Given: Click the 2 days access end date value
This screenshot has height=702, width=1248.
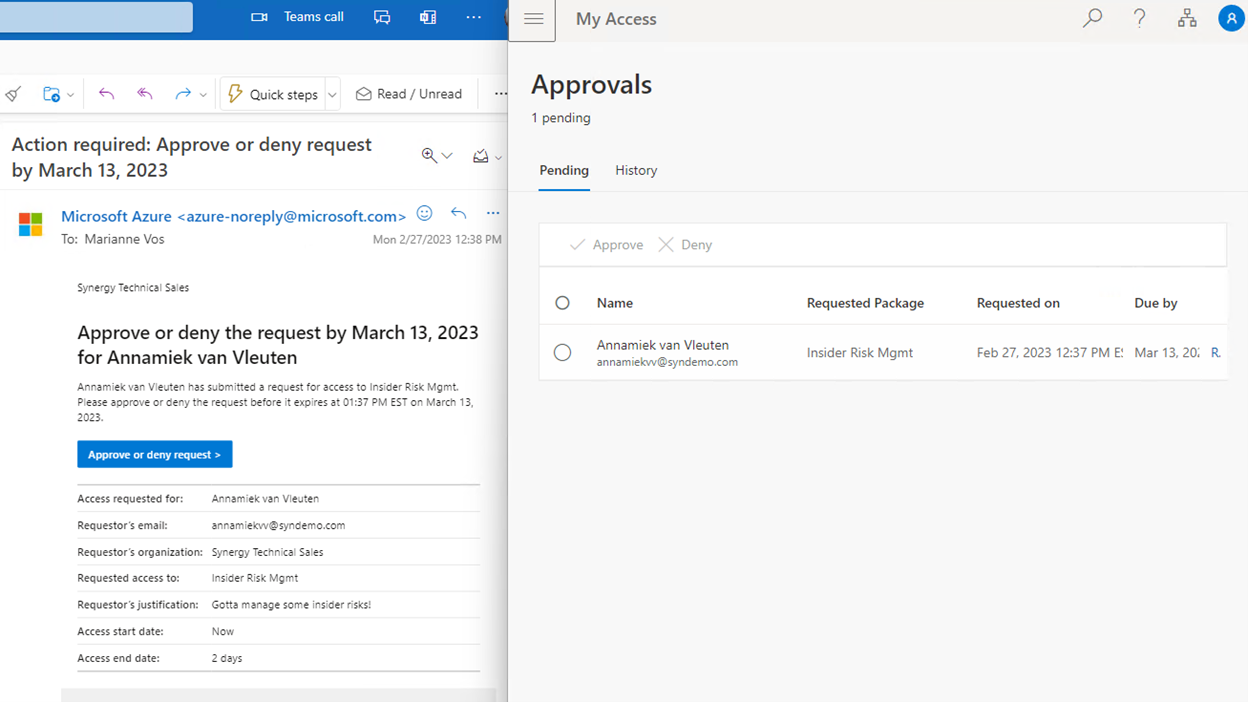Looking at the screenshot, I should point(227,658).
